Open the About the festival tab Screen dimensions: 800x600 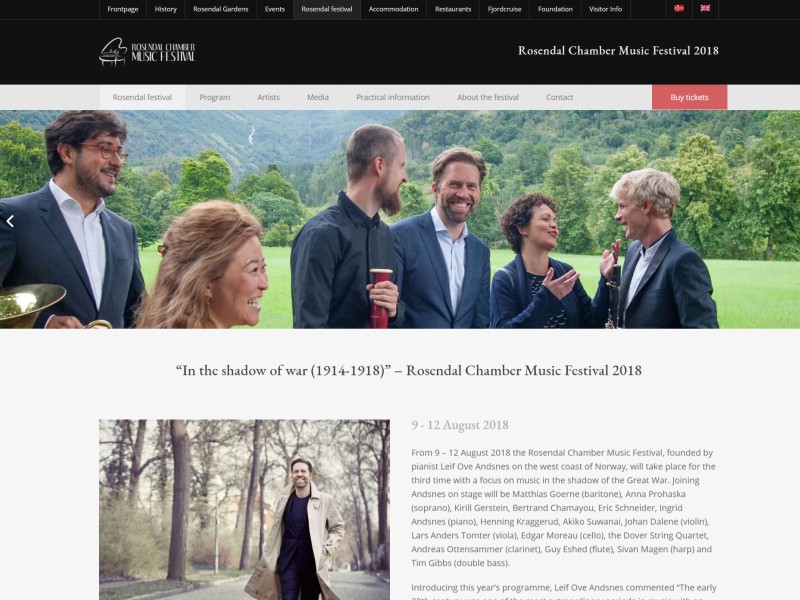point(488,97)
